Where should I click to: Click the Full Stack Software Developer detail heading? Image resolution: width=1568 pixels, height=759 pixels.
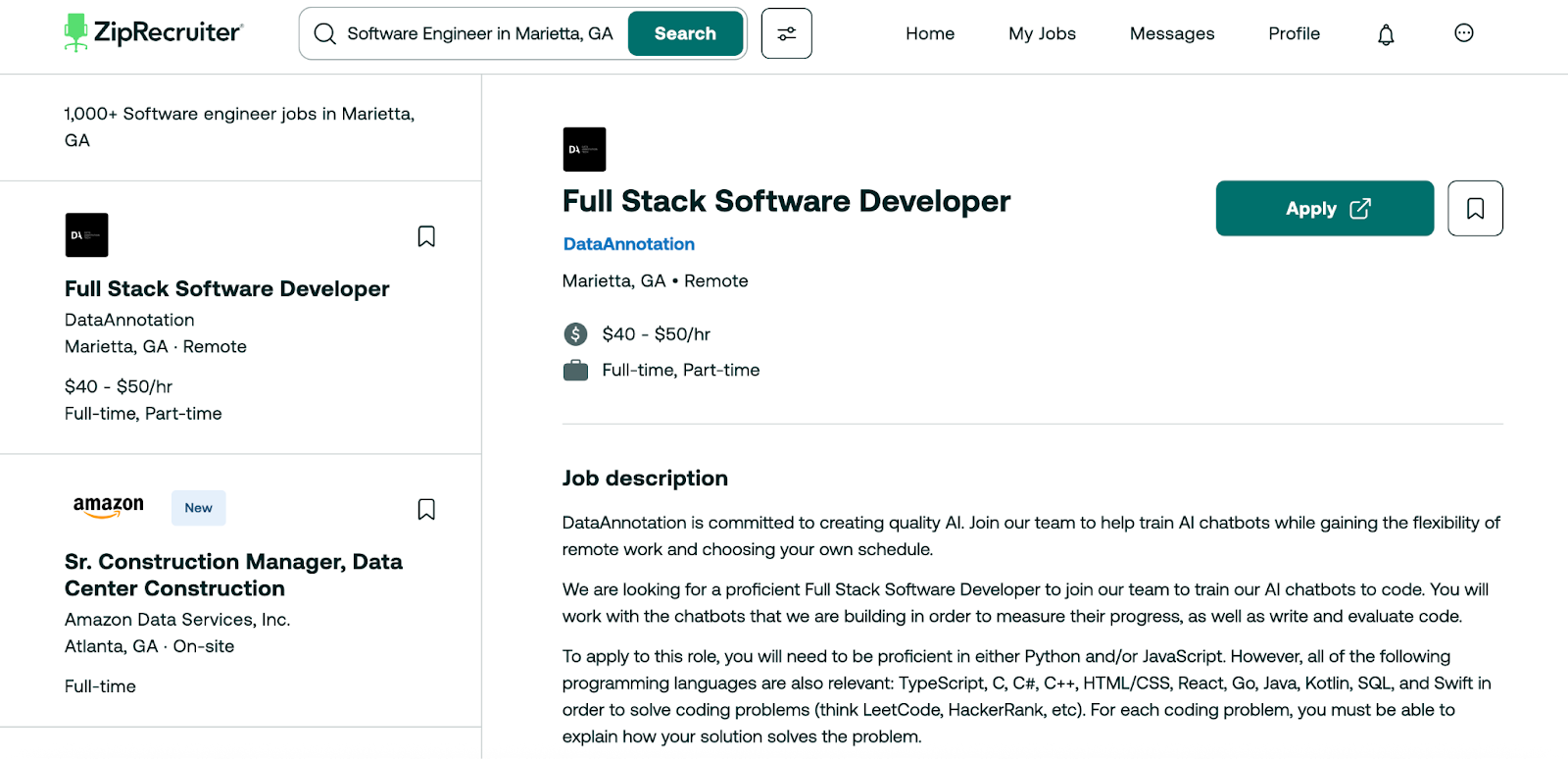[786, 201]
